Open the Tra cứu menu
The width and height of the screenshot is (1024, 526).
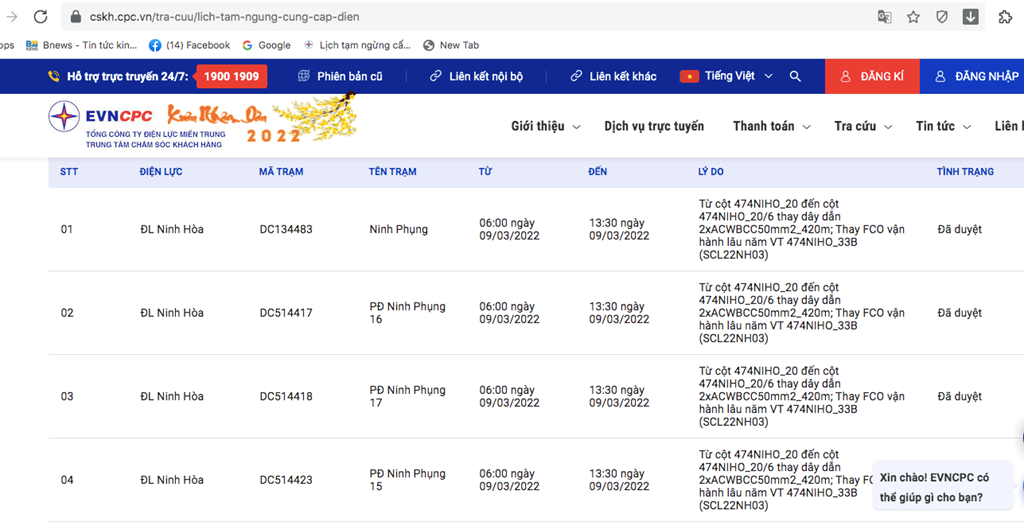862,126
